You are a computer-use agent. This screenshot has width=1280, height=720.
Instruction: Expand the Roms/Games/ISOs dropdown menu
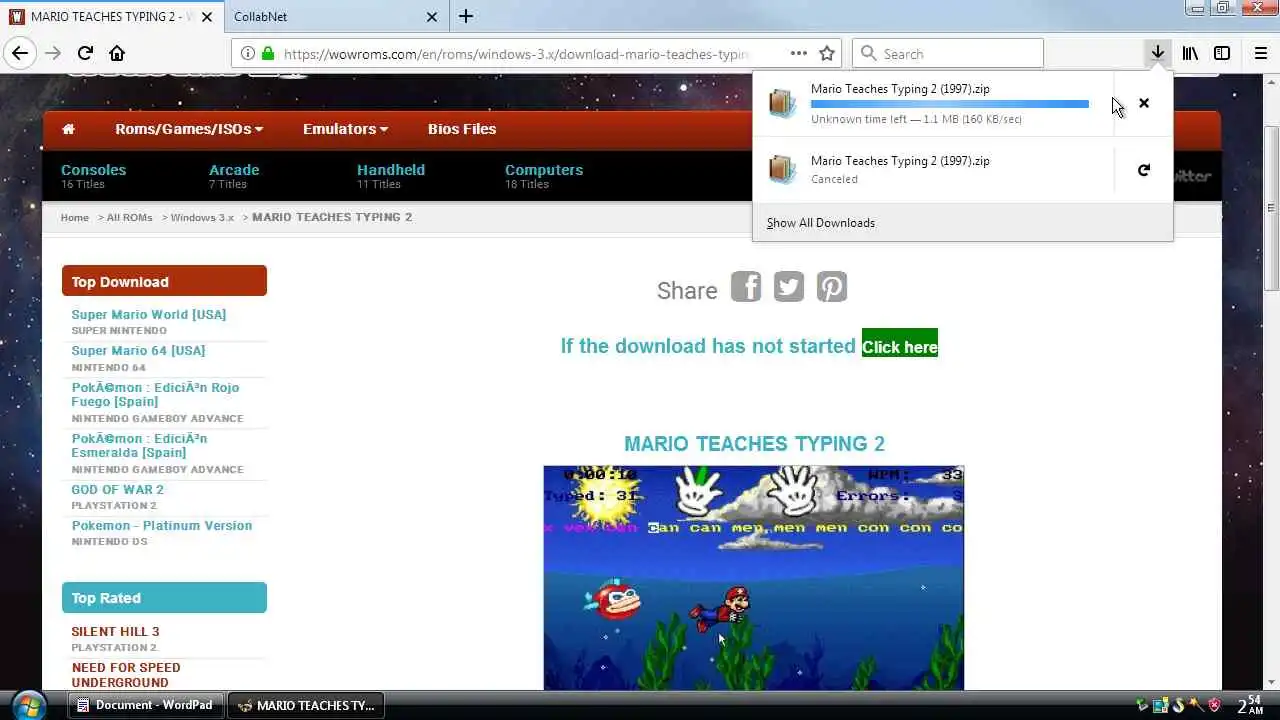[189, 129]
